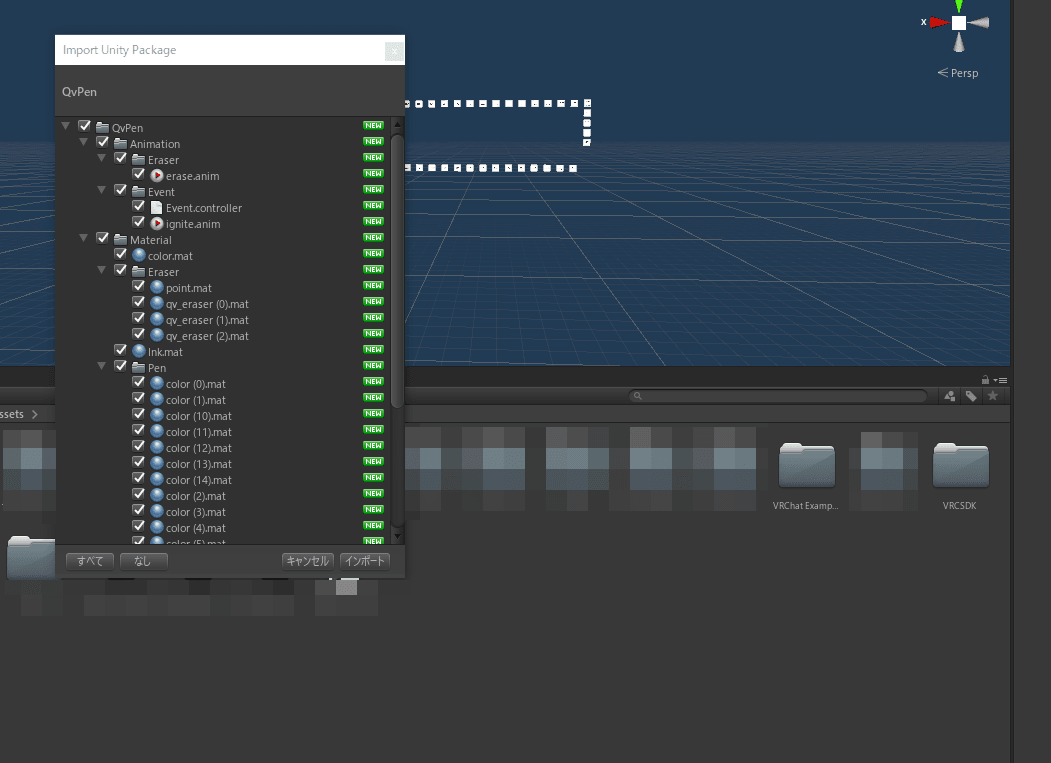Click the red X axis gizmo cone

(939, 22)
